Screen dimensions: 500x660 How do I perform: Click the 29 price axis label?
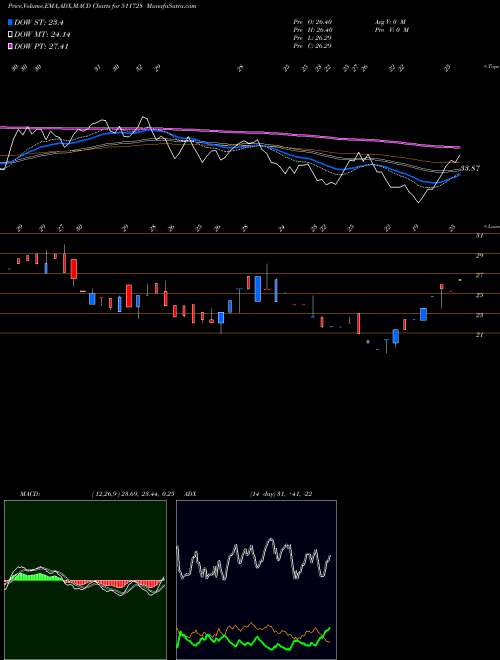(x=479, y=255)
